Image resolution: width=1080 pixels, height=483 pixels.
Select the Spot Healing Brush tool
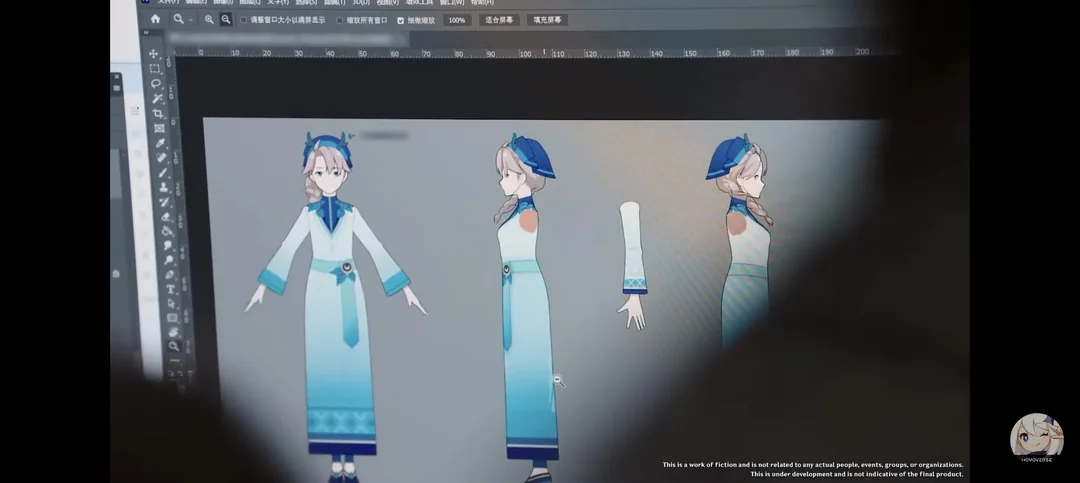click(162, 158)
